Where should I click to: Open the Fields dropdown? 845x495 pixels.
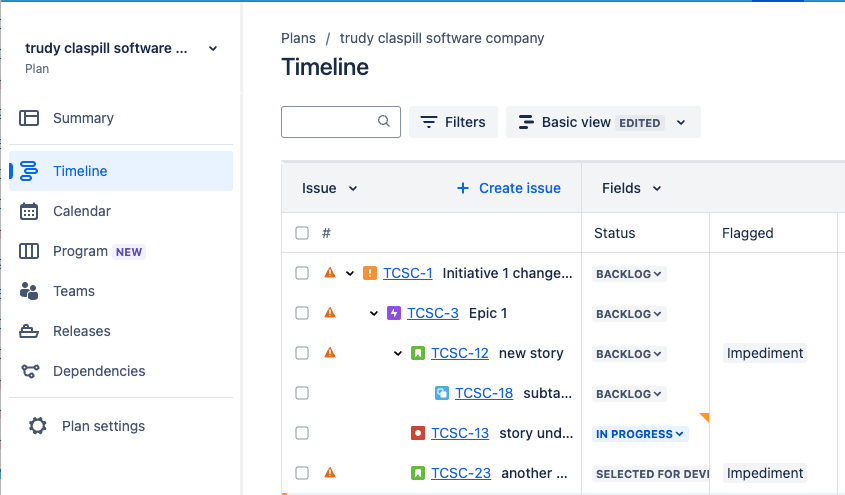coord(632,188)
